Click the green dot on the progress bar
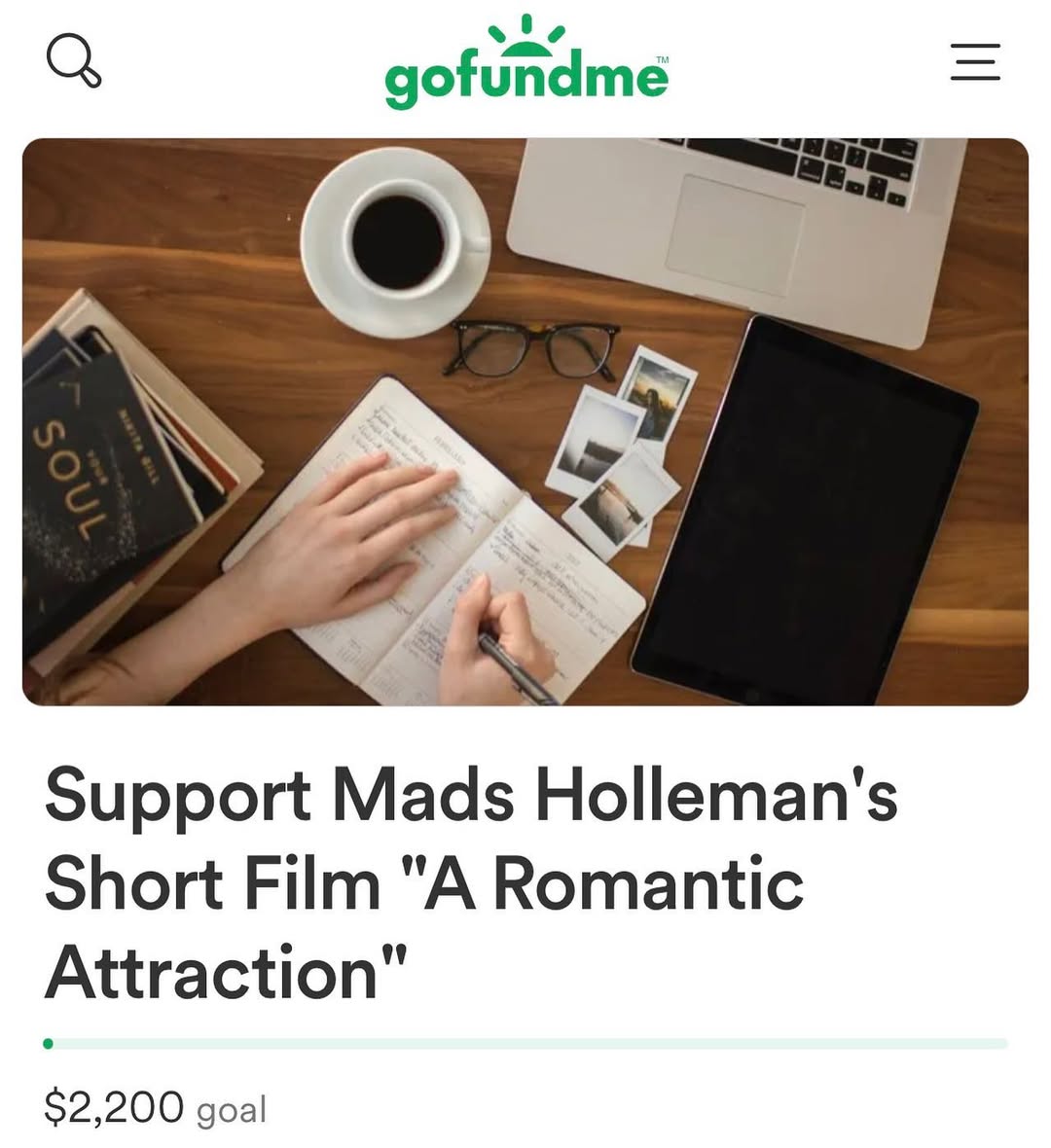The image size is (1051, 1148). 48,1043
